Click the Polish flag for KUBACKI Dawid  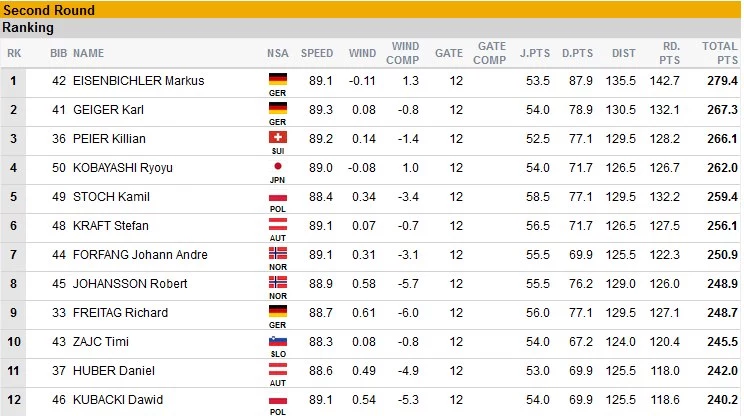pos(278,398)
